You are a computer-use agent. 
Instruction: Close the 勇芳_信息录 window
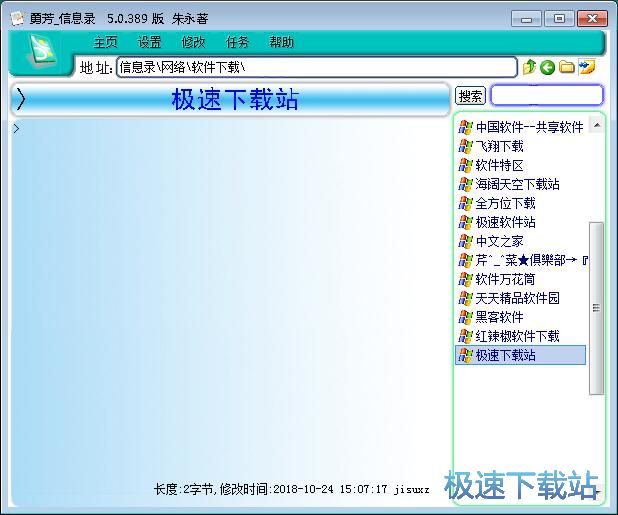click(592, 19)
